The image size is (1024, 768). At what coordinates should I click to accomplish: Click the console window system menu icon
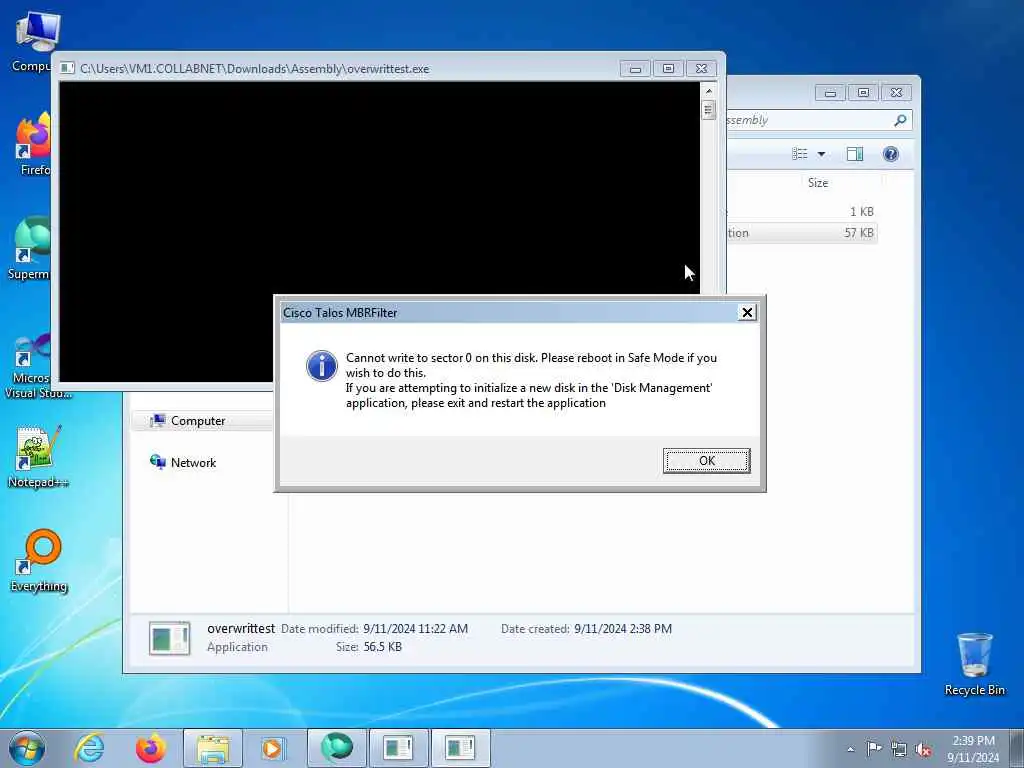[67, 68]
